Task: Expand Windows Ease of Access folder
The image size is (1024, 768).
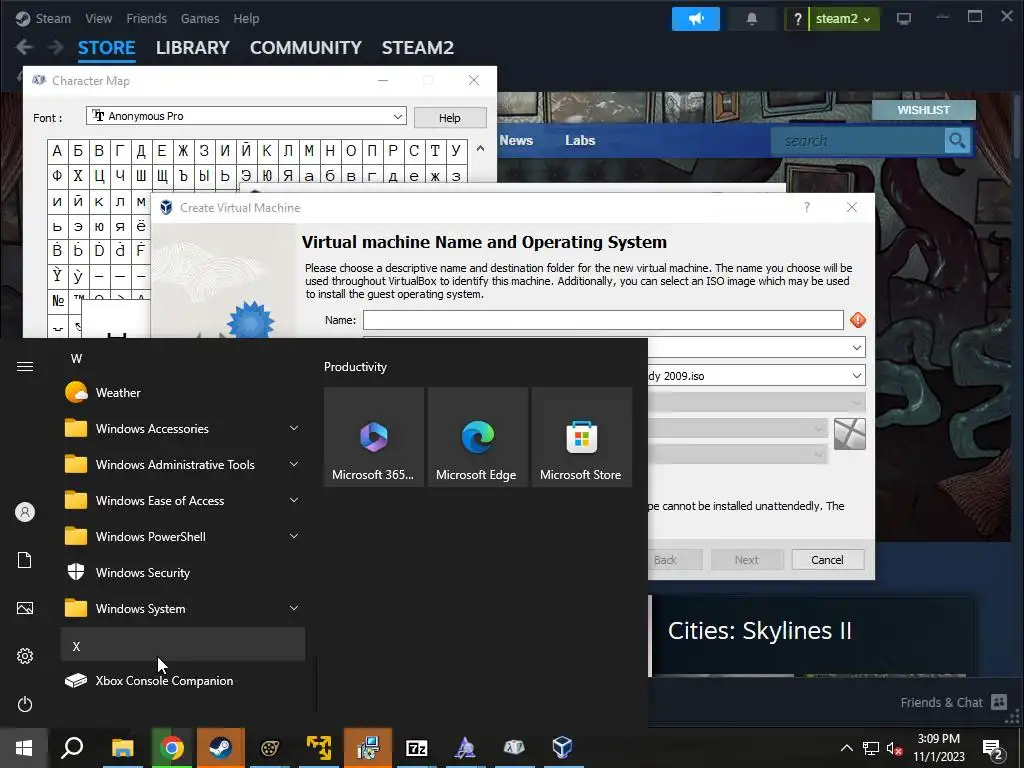Action: click(183, 500)
